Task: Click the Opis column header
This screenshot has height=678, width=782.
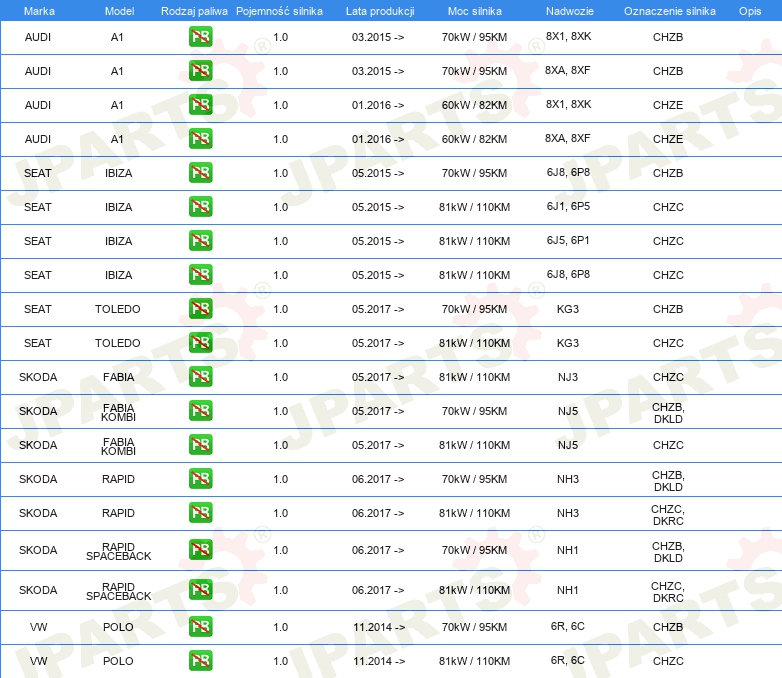Action: point(749,10)
